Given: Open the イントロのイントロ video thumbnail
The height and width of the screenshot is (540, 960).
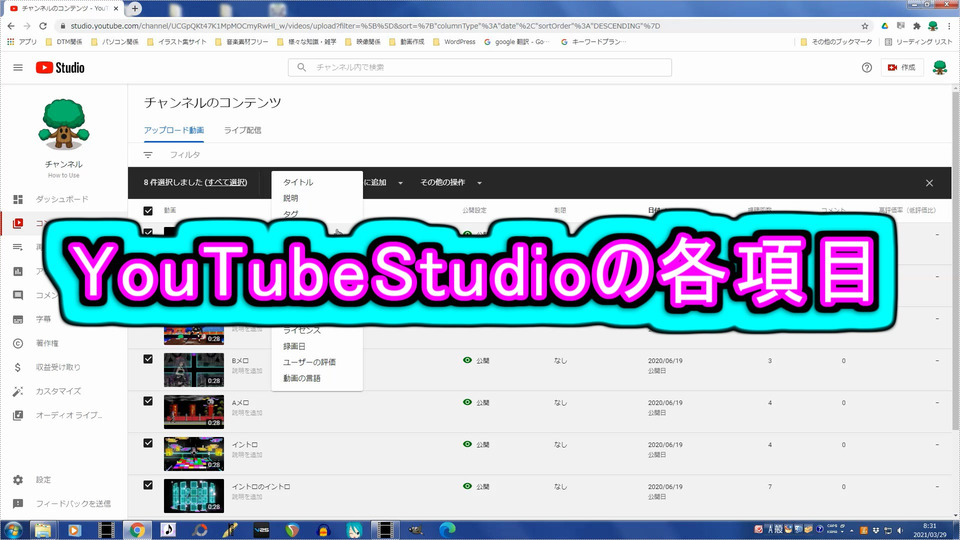Looking at the screenshot, I should (x=194, y=495).
